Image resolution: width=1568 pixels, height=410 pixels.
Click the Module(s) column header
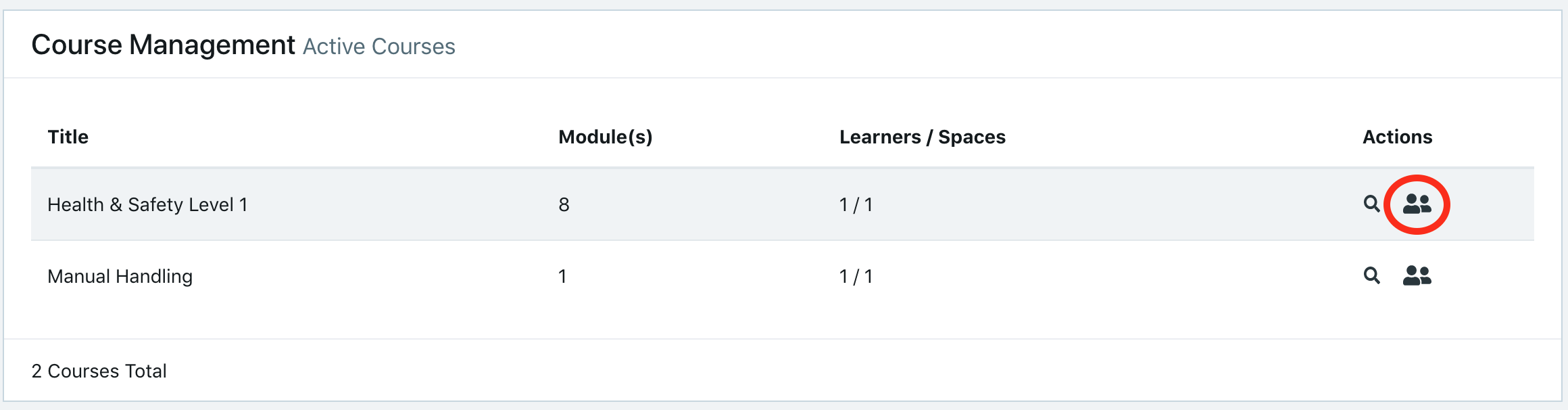[x=606, y=137]
